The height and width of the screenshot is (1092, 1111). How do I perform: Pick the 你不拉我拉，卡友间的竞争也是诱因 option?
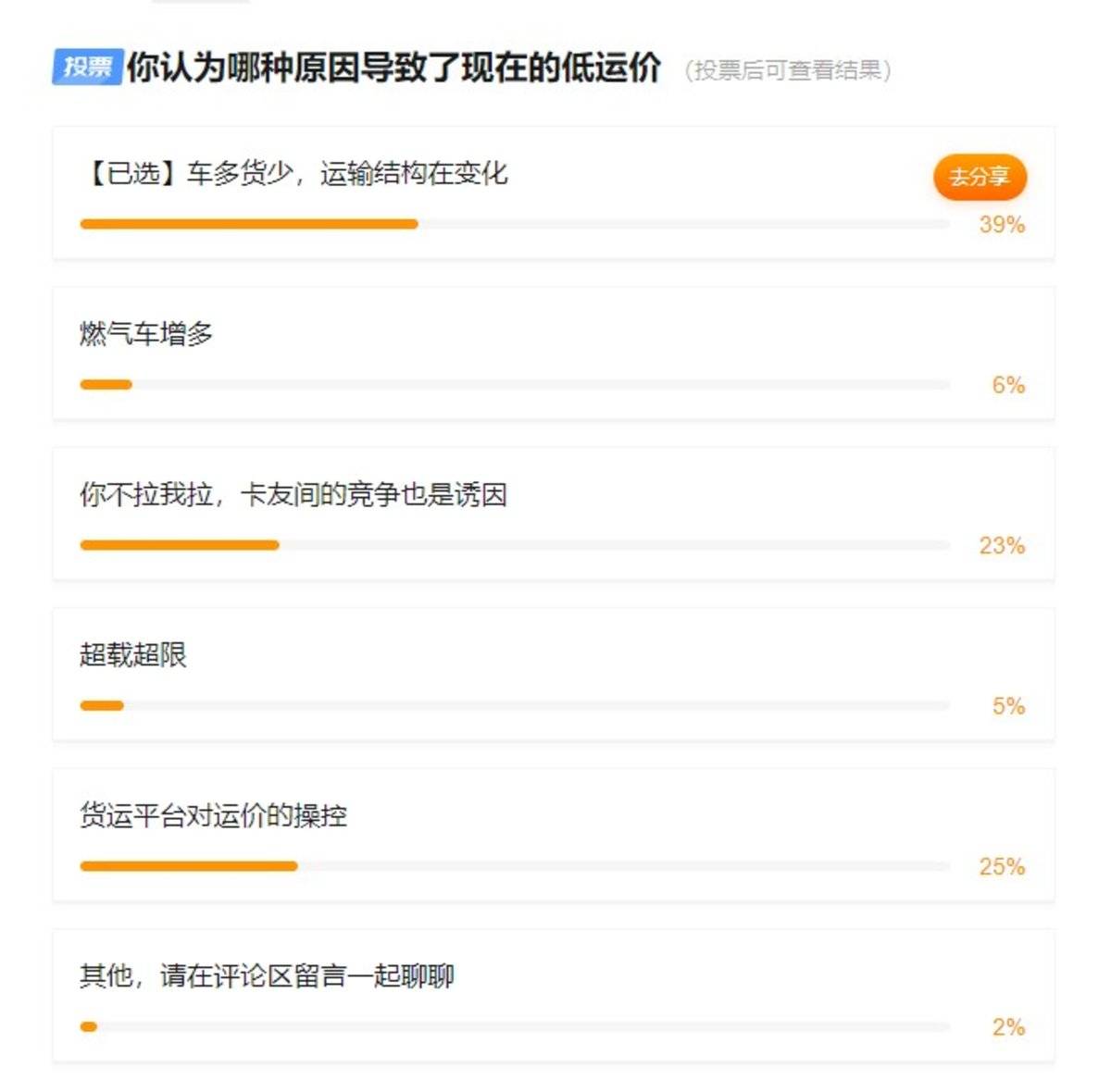293,495
